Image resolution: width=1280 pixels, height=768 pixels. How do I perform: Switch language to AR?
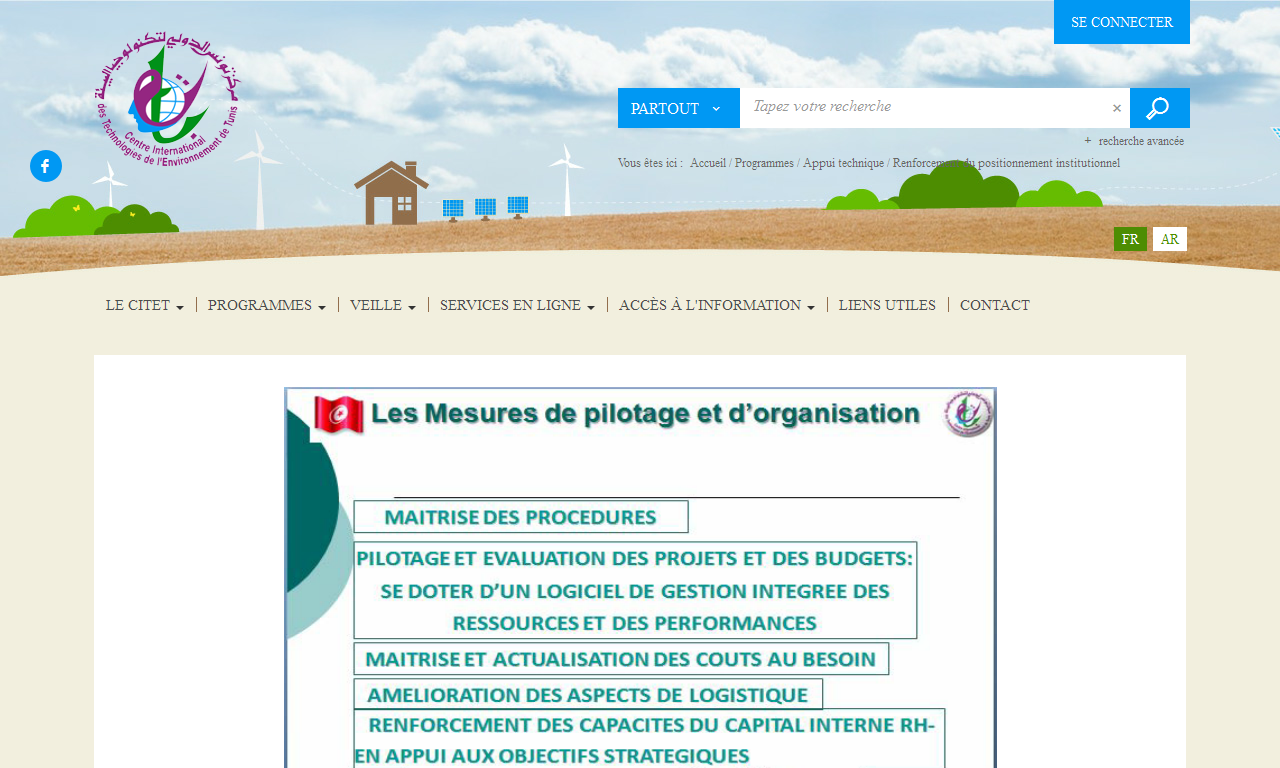[x=1170, y=239]
